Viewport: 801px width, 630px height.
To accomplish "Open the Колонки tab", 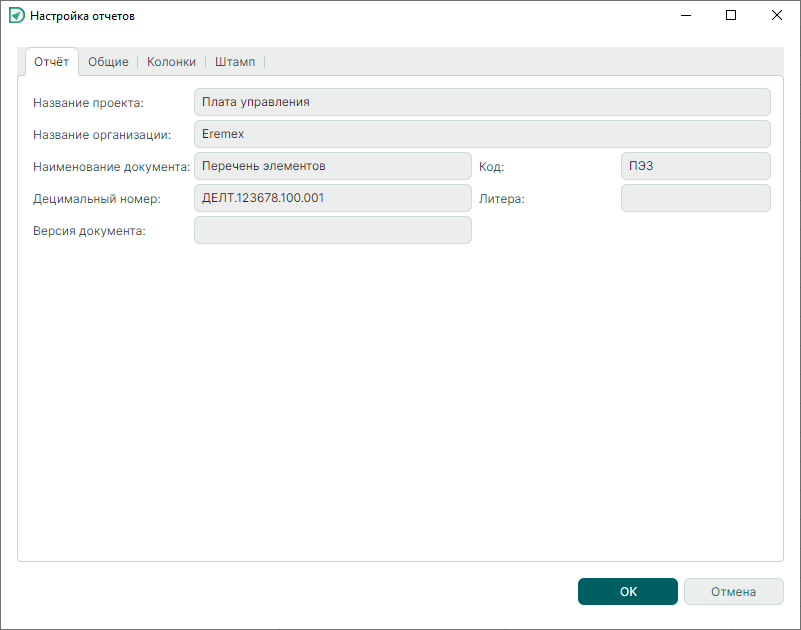I will coord(171,62).
